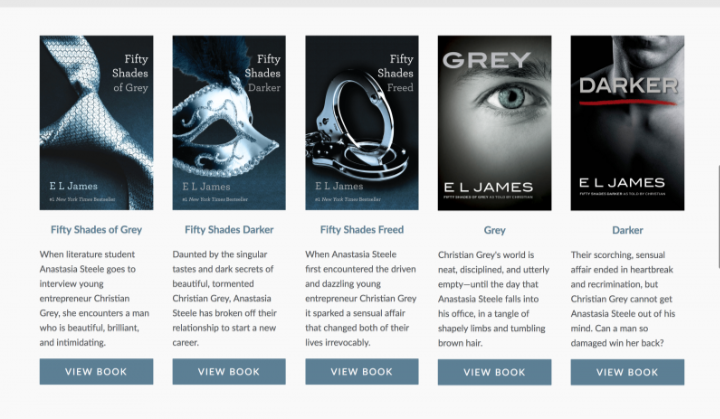View Book for Fifty Shades of Grey
This screenshot has height=419, width=720.
coord(96,372)
